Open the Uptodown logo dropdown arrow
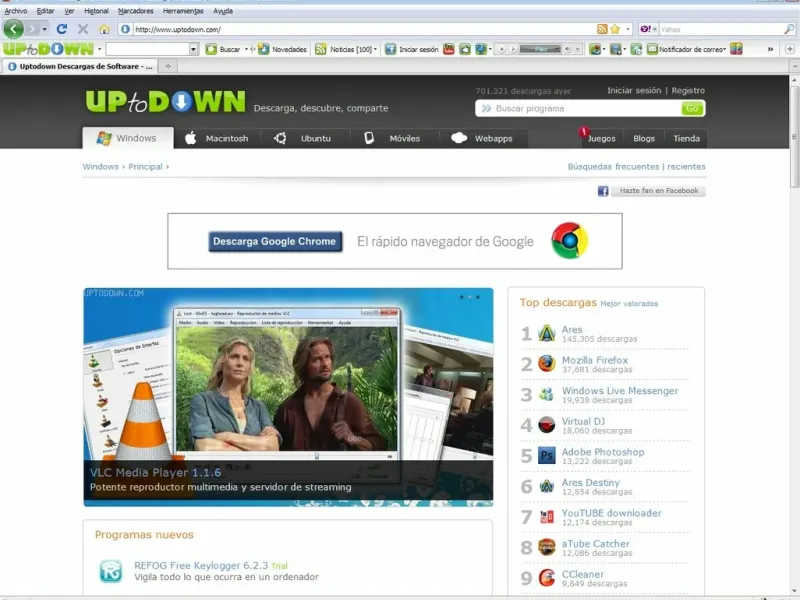The image size is (800, 600). (x=99, y=49)
